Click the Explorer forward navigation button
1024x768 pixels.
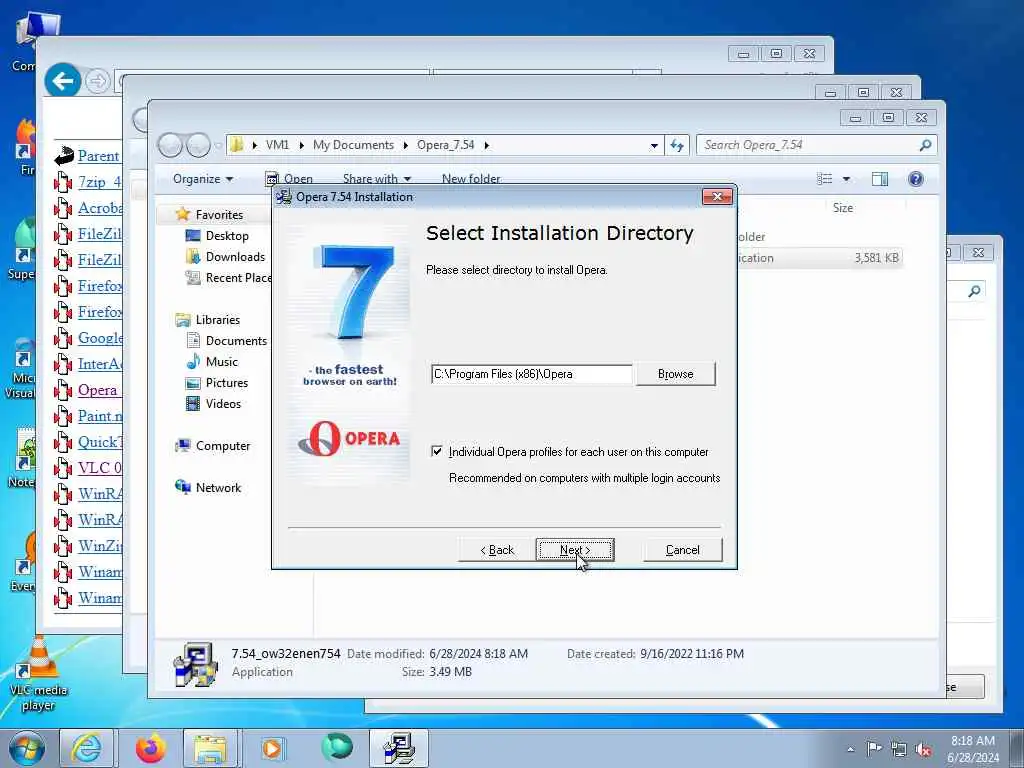click(198, 145)
